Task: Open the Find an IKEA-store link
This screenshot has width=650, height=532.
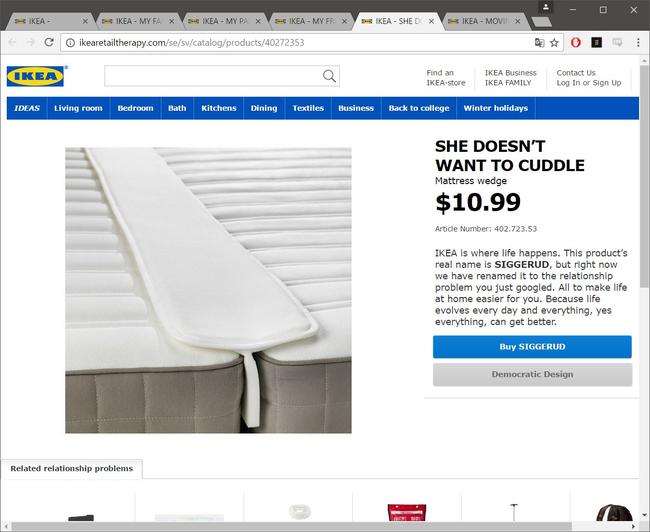Action: click(446, 78)
